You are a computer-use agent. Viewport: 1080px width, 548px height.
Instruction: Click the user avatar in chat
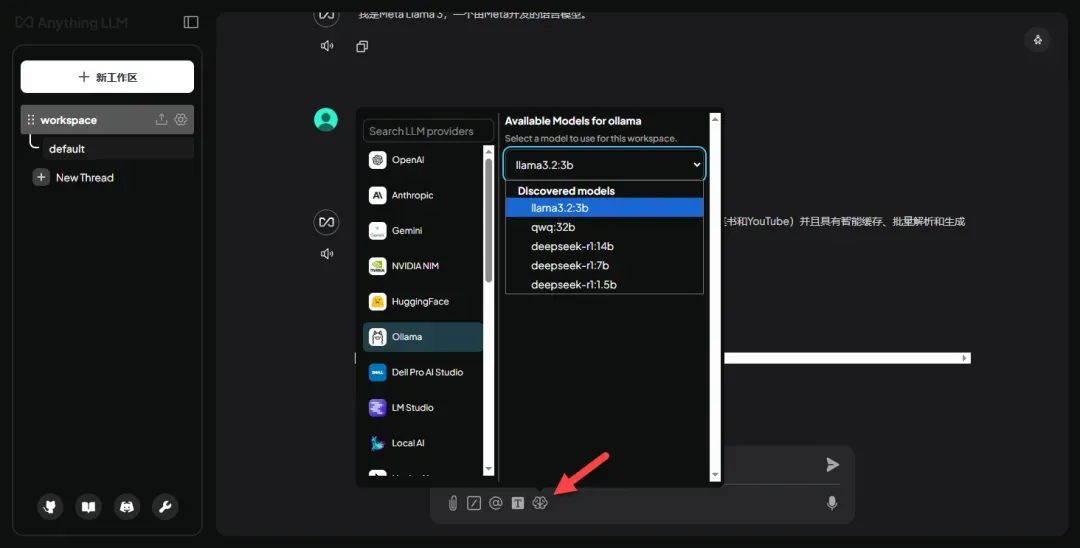[326, 119]
